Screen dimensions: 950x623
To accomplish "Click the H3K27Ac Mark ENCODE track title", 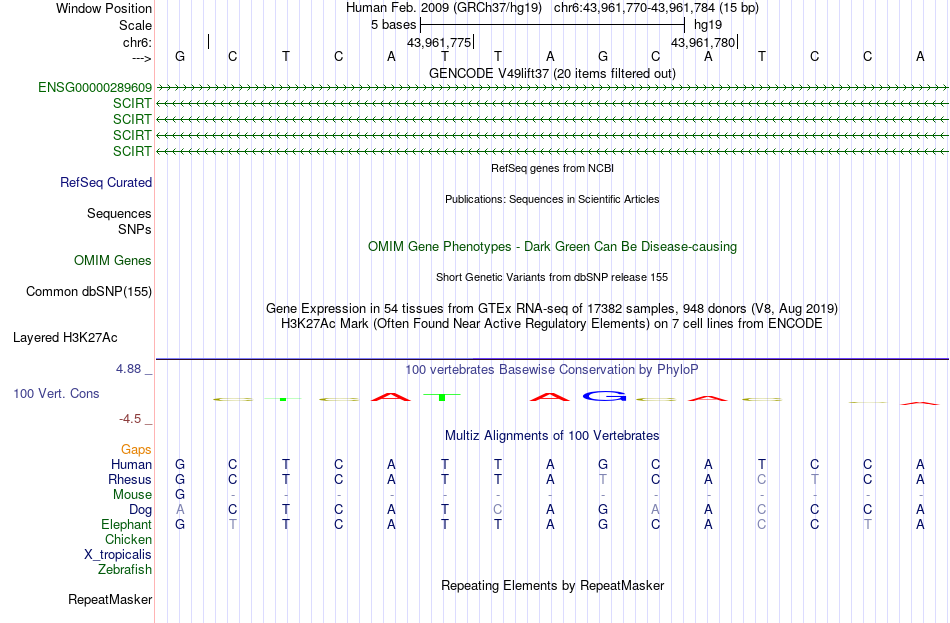I will [x=552, y=324].
